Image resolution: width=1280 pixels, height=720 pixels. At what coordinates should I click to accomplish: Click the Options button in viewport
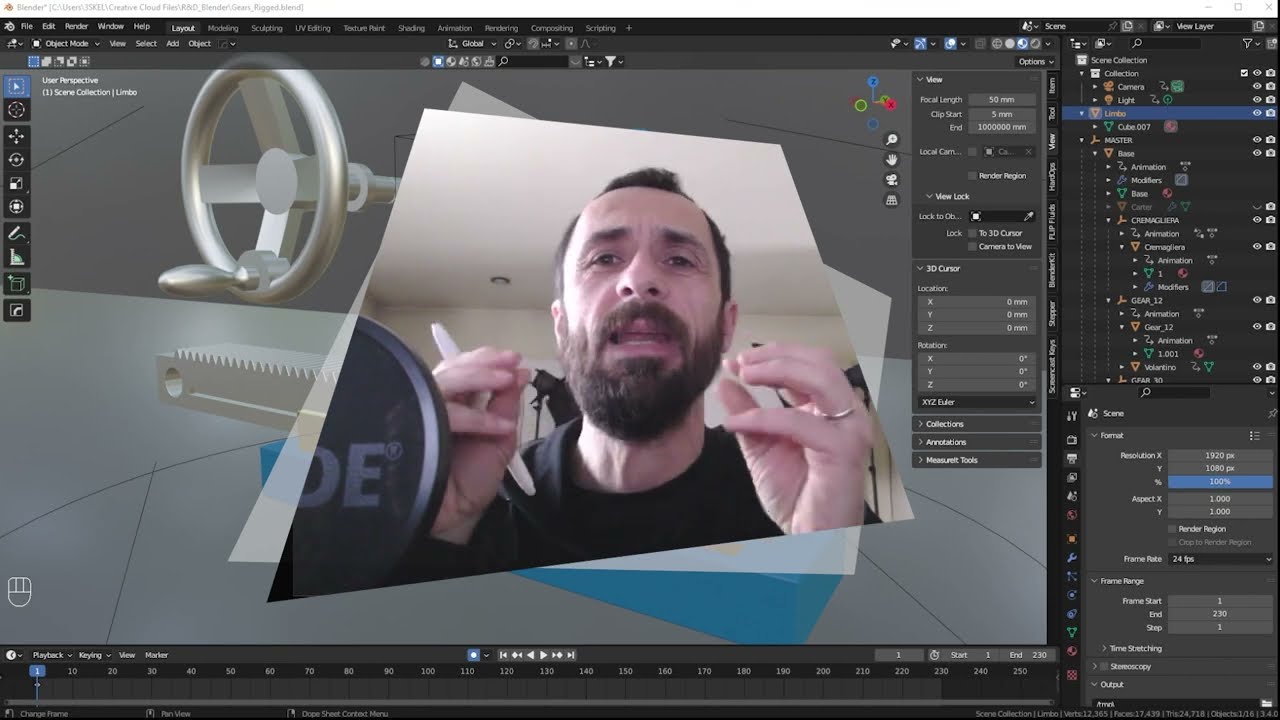[x=1035, y=61]
